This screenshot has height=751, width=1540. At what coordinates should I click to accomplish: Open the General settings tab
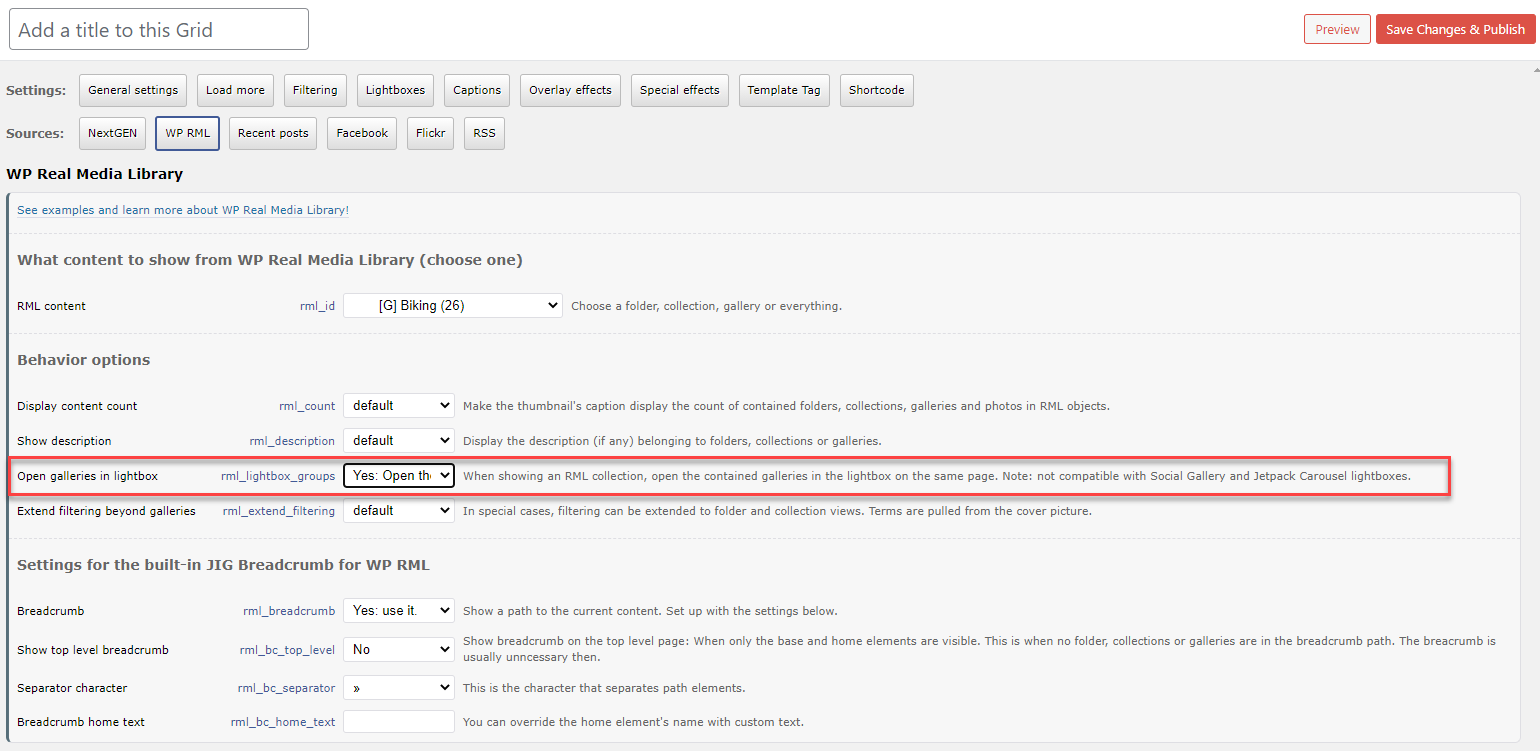[133, 90]
